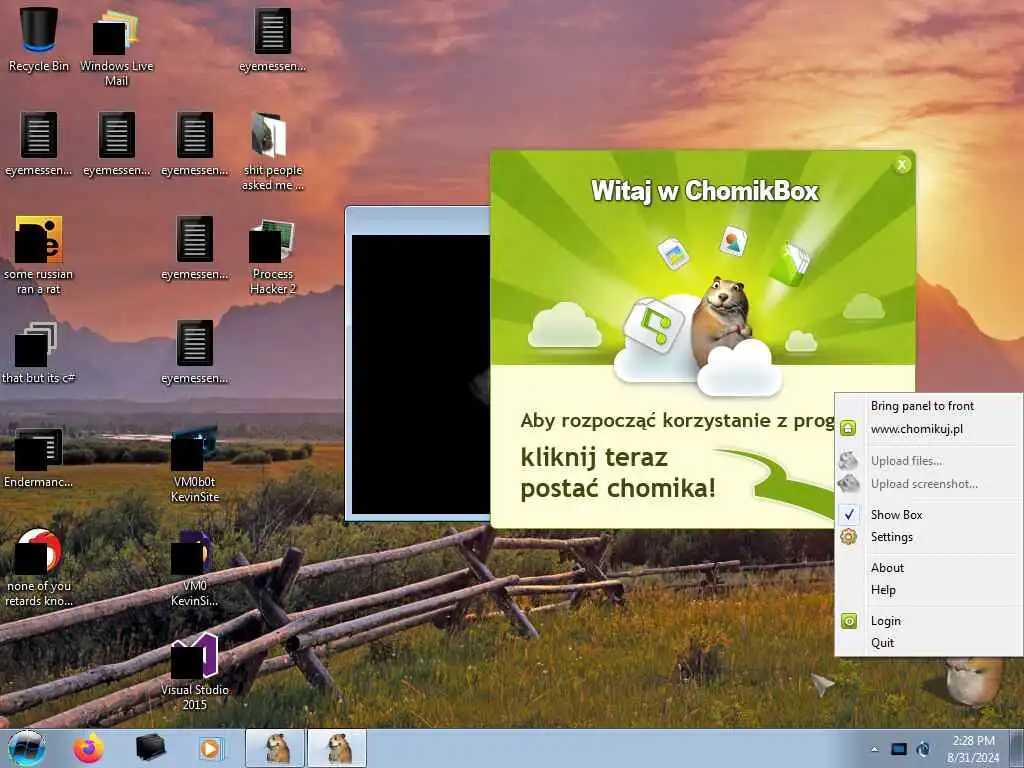Close the Witaj w ChomikBox welcome popup
This screenshot has height=768, width=1024.
(x=902, y=165)
